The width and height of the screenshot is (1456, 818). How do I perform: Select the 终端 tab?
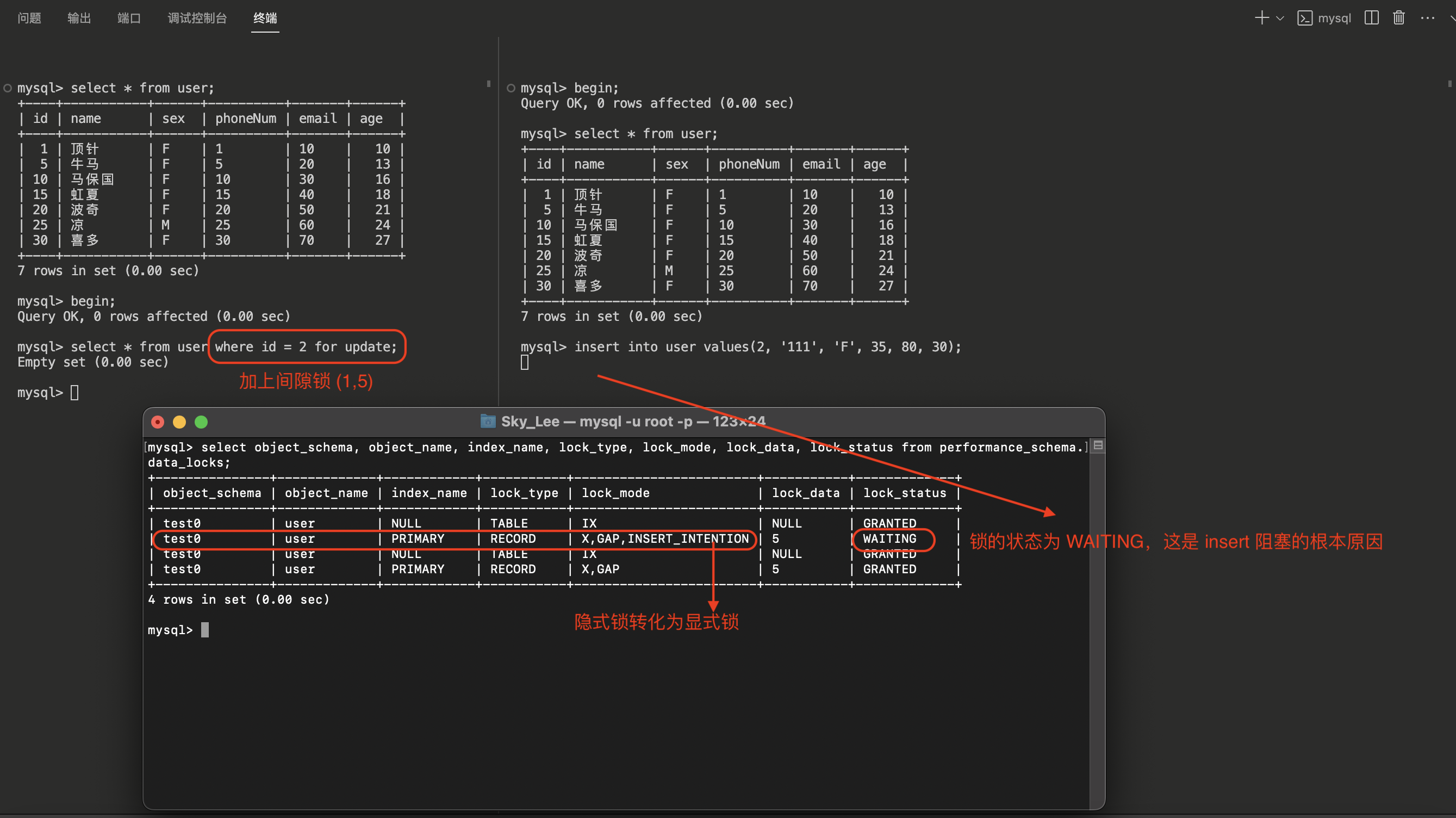coord(265,18)
